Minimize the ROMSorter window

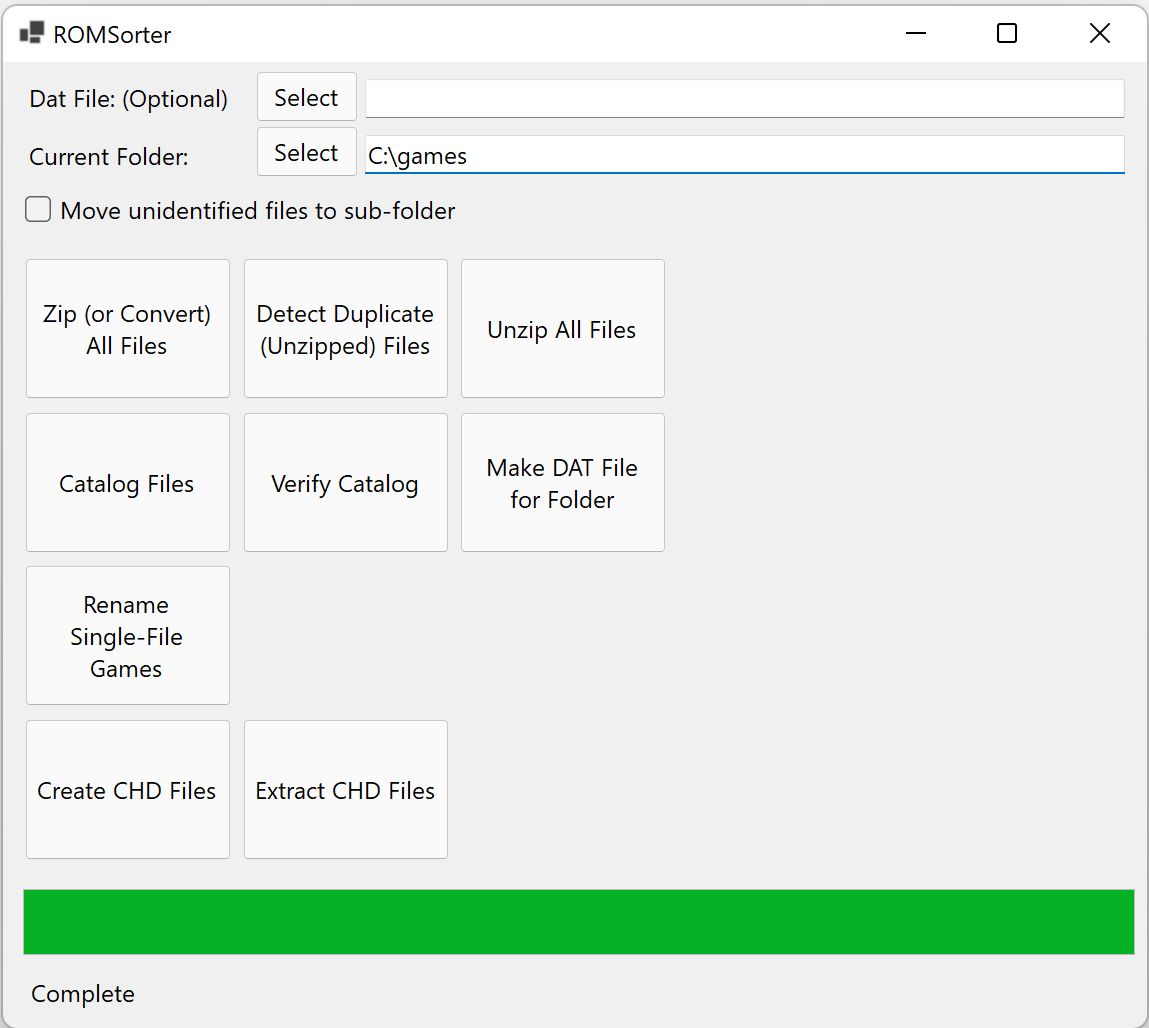(915, 33)
